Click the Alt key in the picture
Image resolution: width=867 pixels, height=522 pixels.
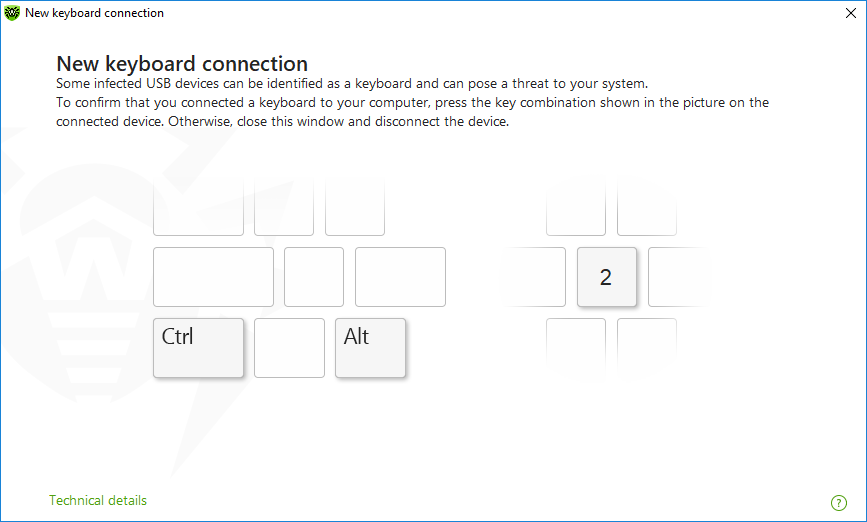click(x=370, y=347)
